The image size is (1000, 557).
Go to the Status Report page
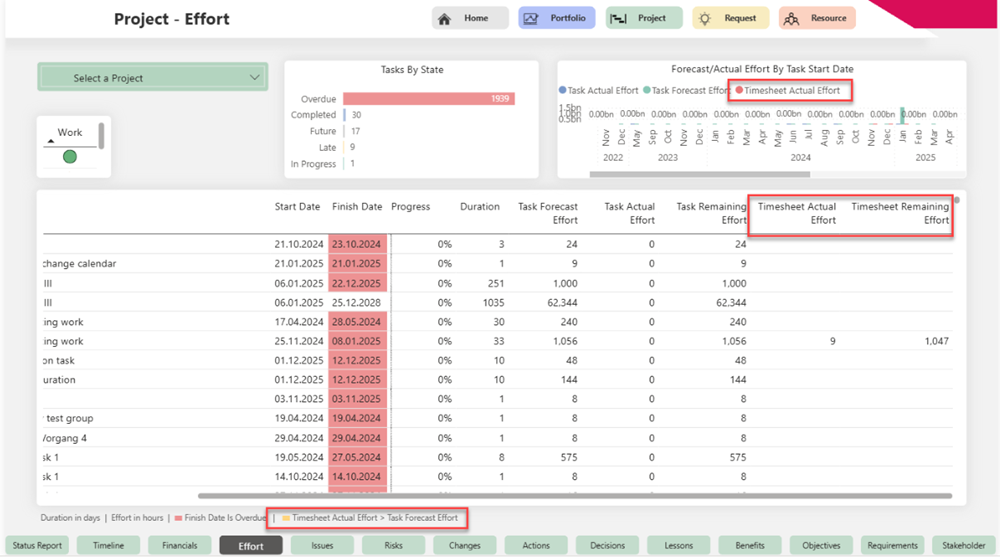(x=37, y=545)
